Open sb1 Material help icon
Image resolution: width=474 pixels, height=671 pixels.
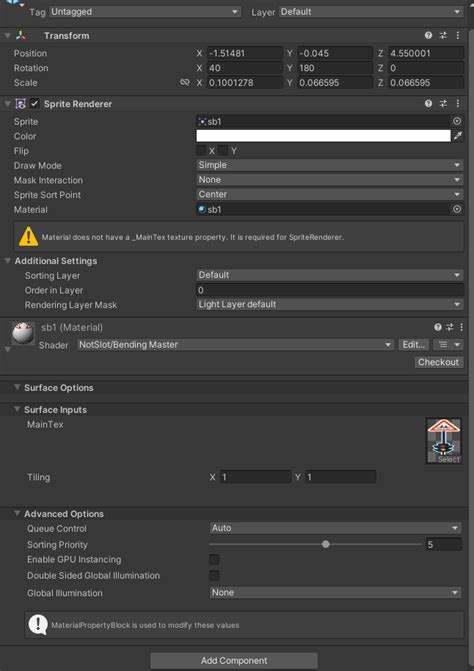pos(438,327)
